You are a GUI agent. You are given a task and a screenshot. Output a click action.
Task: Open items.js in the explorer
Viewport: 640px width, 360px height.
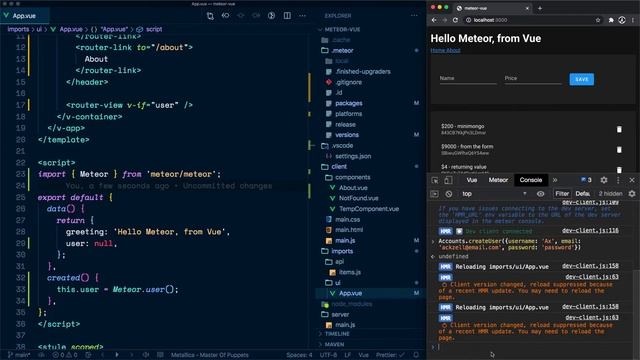pyautogui.click(x=349, y=272)
